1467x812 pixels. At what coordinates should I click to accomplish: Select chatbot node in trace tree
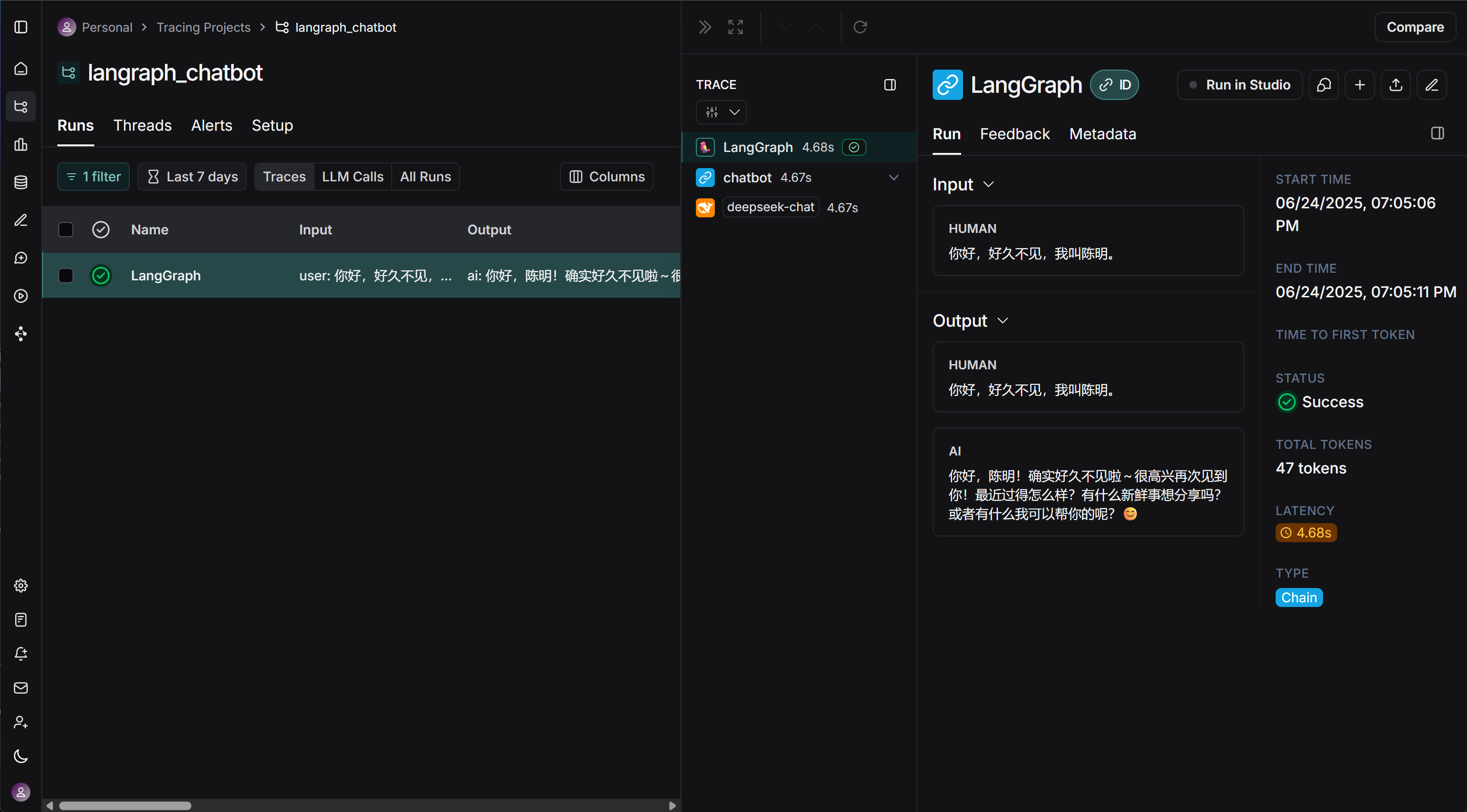click(799, 178)
